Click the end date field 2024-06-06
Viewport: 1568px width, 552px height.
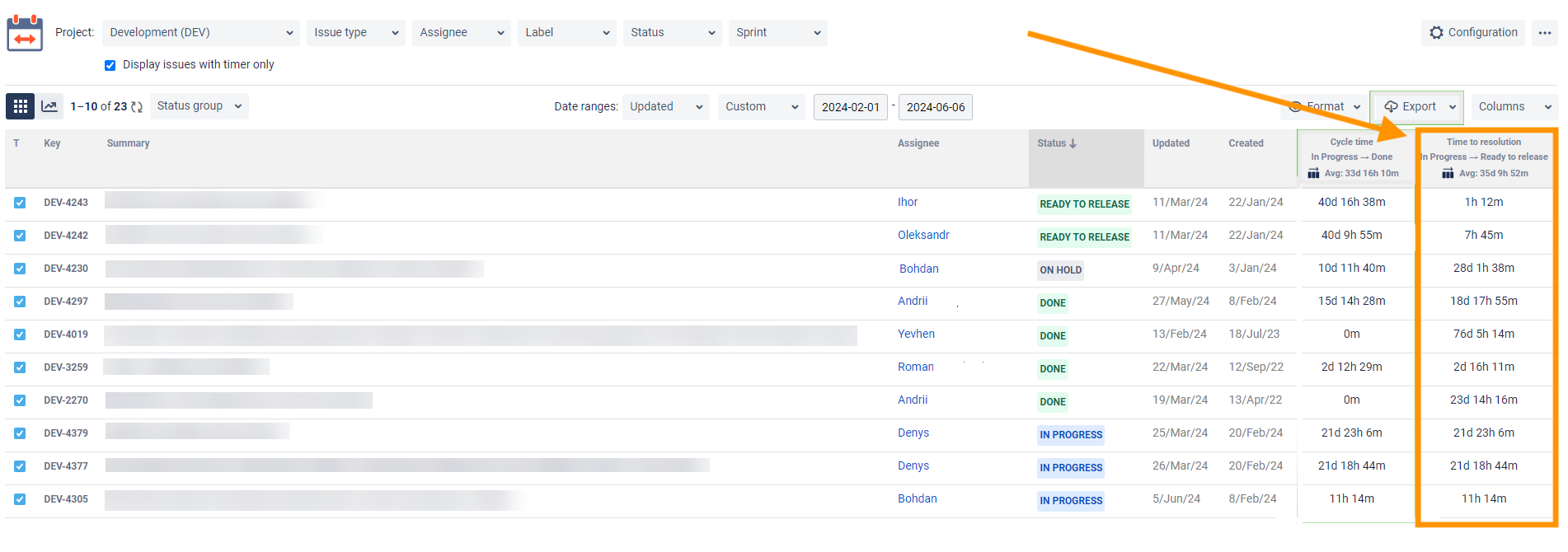click(x=936, y=108)
